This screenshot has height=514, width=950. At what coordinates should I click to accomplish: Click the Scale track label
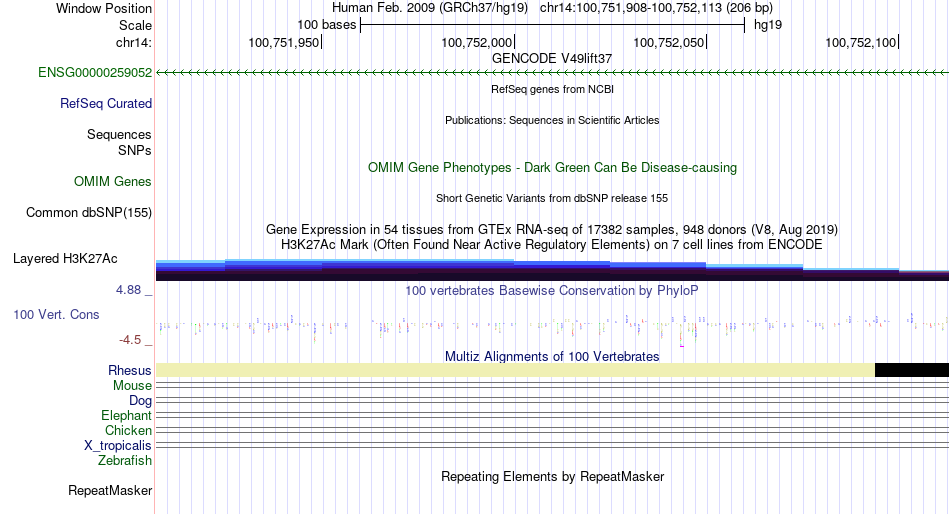coord(135,25)
